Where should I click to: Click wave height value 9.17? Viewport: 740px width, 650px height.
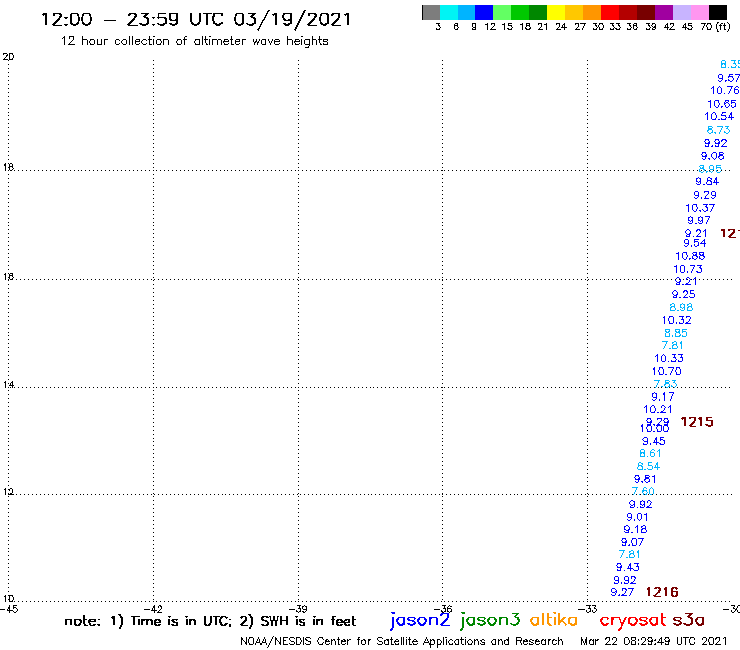[x=663, y=397]
